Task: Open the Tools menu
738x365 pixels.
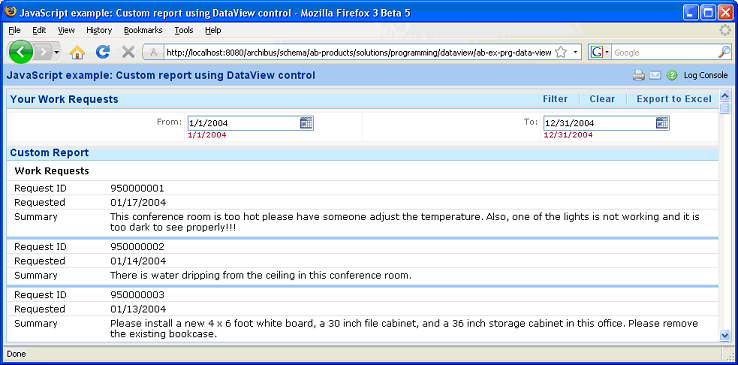Action: click(184, 30)
